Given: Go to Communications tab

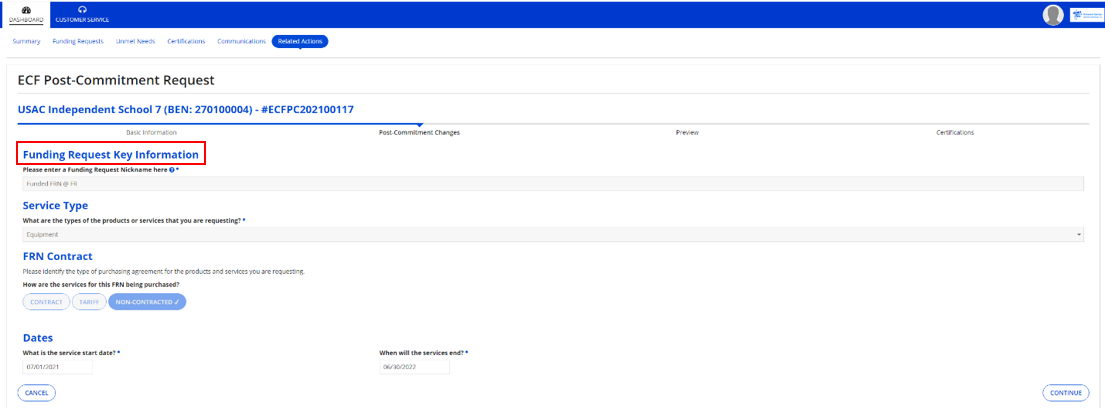Looking at the screenshot, I should 242,42.
